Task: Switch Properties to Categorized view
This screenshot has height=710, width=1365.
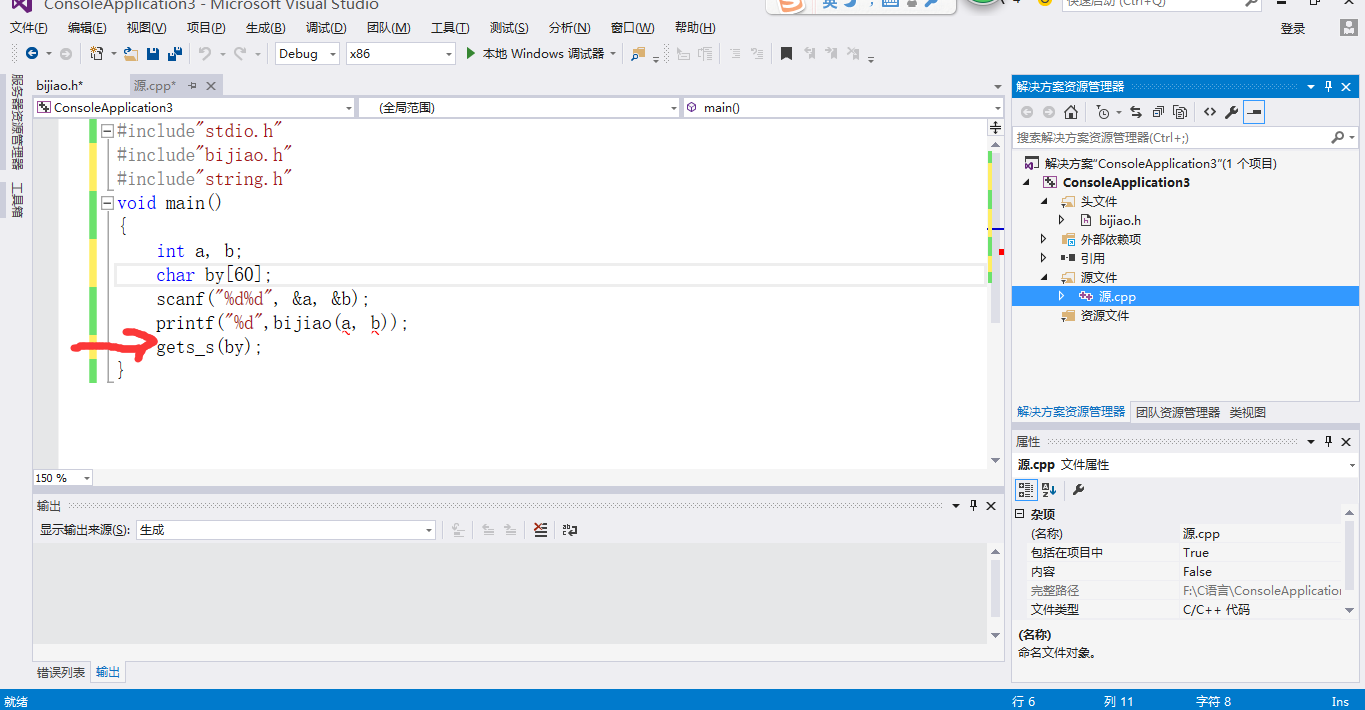Action: click(x=1026, y=489)
